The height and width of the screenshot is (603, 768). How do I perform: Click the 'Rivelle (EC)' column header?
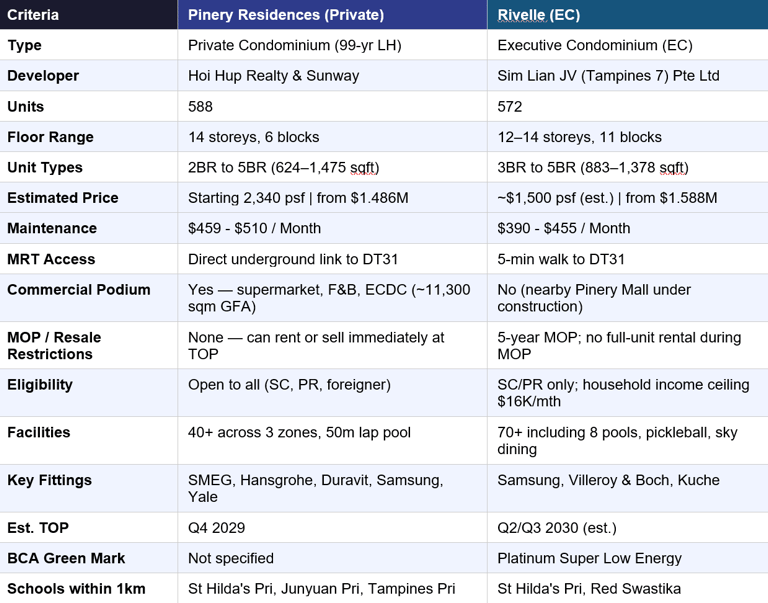point(628,14)
